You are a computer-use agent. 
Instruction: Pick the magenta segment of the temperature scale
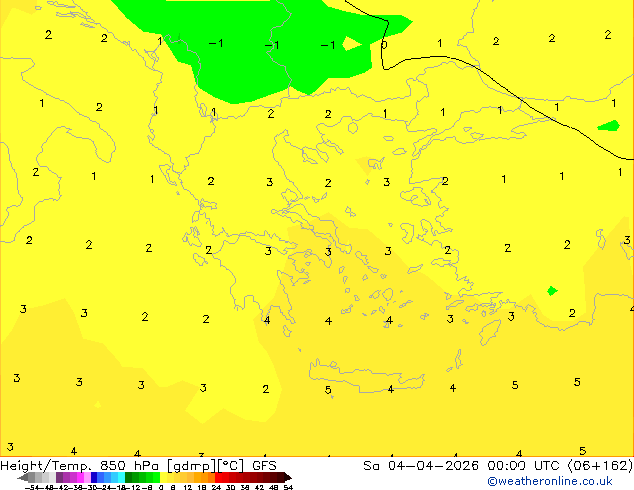[x=80, y=477]
